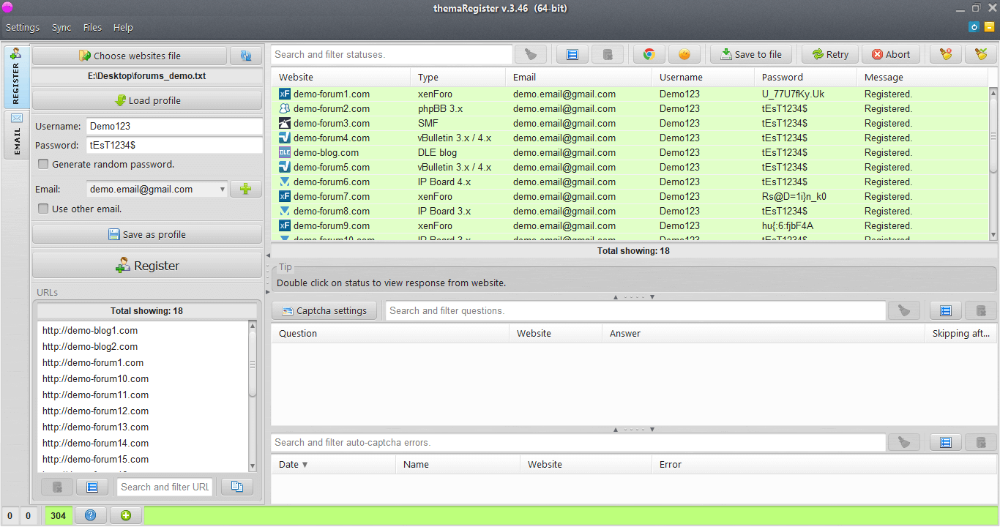
Task: Click broom icon beside questions search
Action: 904,311
